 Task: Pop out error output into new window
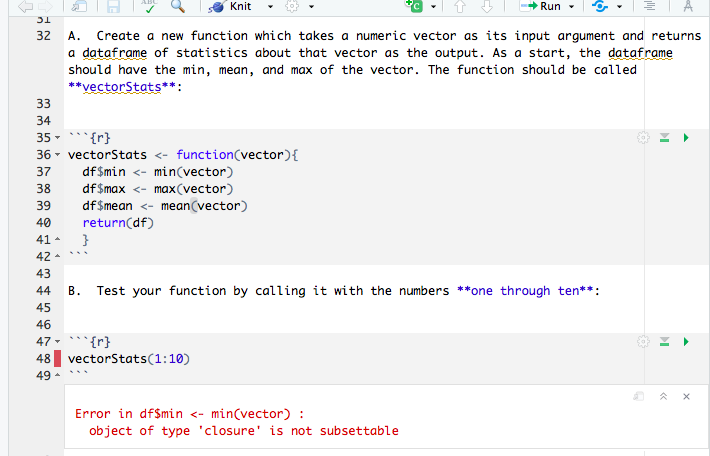click(x=638, y=397)
